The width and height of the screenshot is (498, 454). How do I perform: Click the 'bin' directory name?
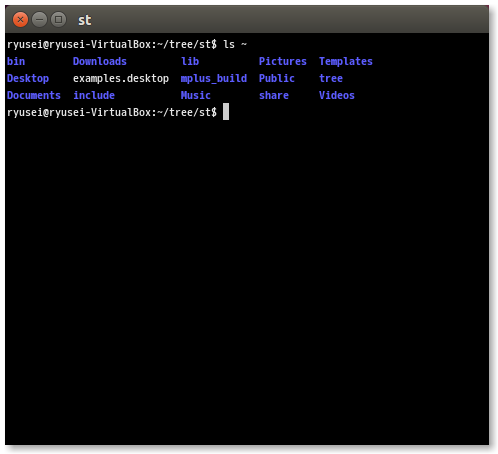tap(16, 61)
